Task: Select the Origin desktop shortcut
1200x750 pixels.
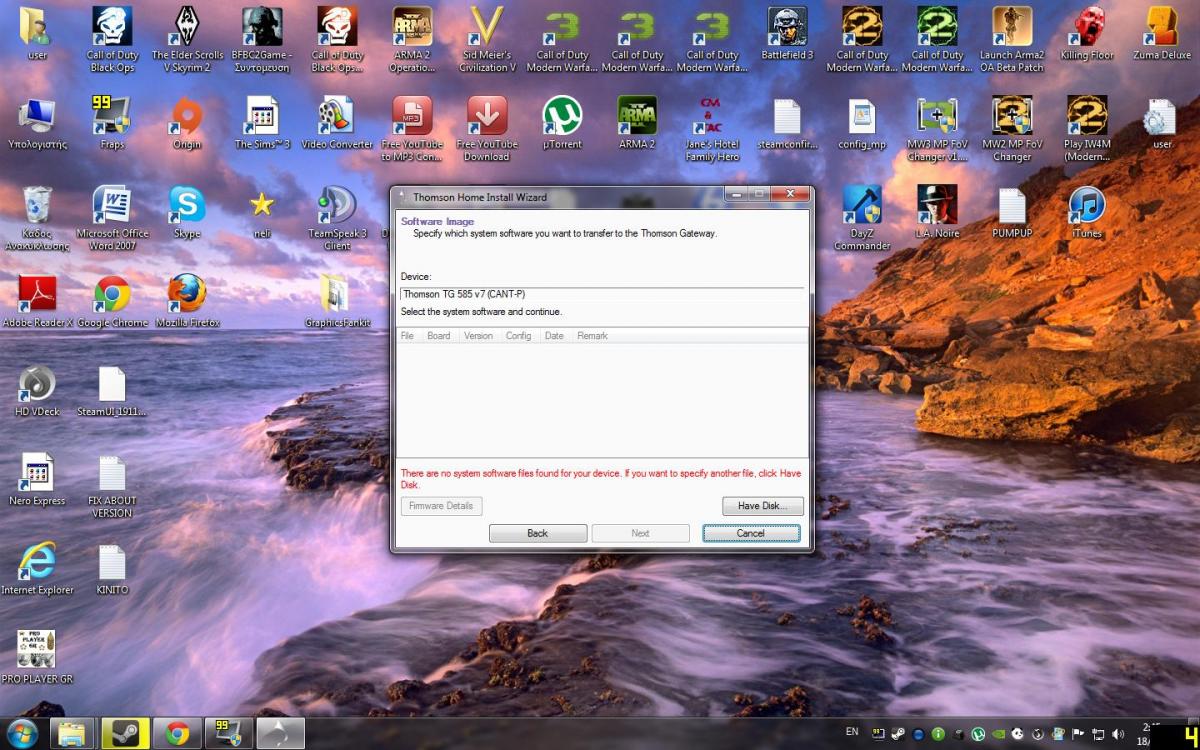Action: click(x=187, y=123)
